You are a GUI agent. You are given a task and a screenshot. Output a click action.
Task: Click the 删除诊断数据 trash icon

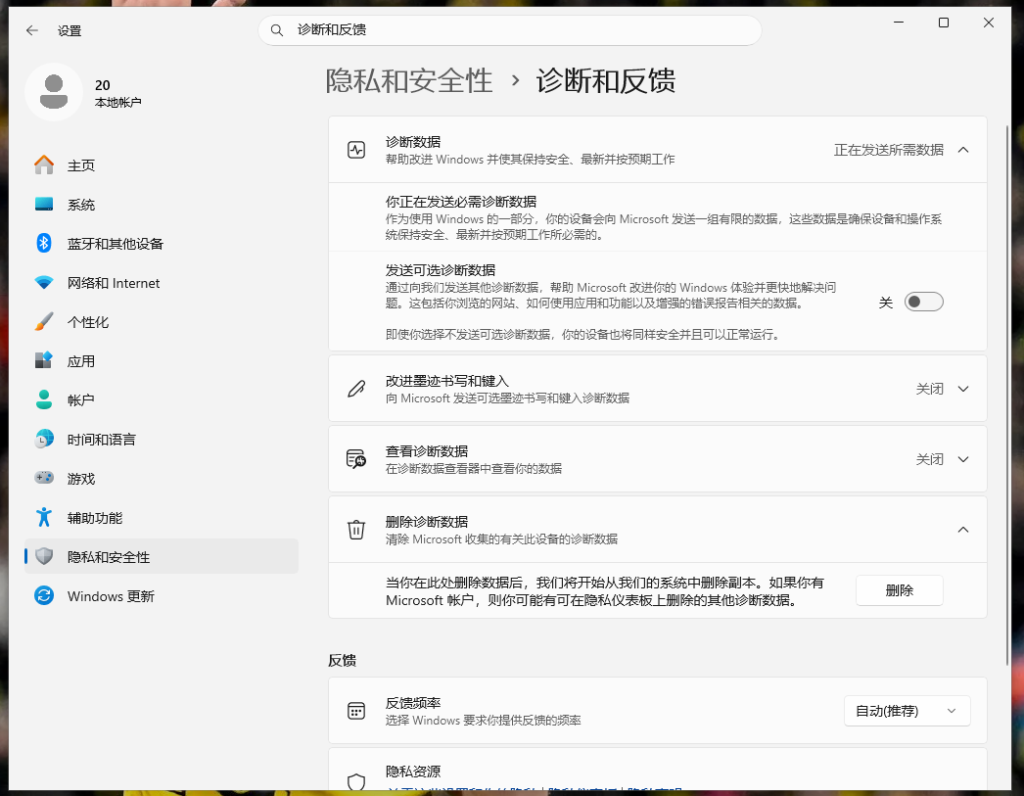pyautogui.click(x=356, y=530)
